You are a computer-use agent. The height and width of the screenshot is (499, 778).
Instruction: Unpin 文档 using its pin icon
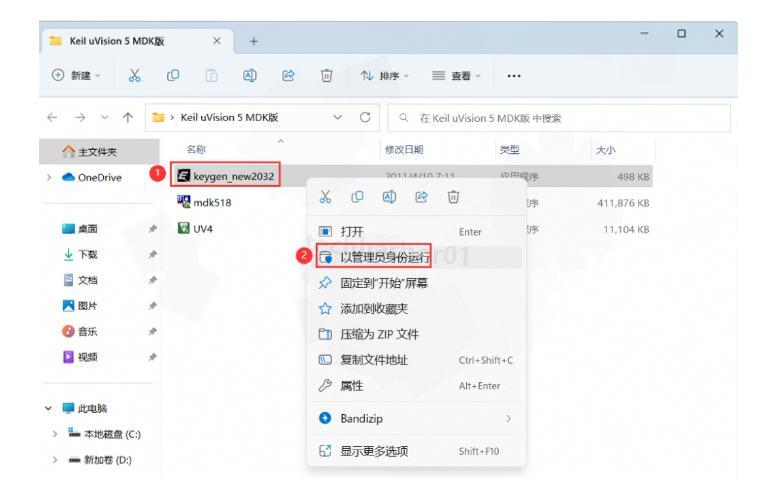point(152,280)
